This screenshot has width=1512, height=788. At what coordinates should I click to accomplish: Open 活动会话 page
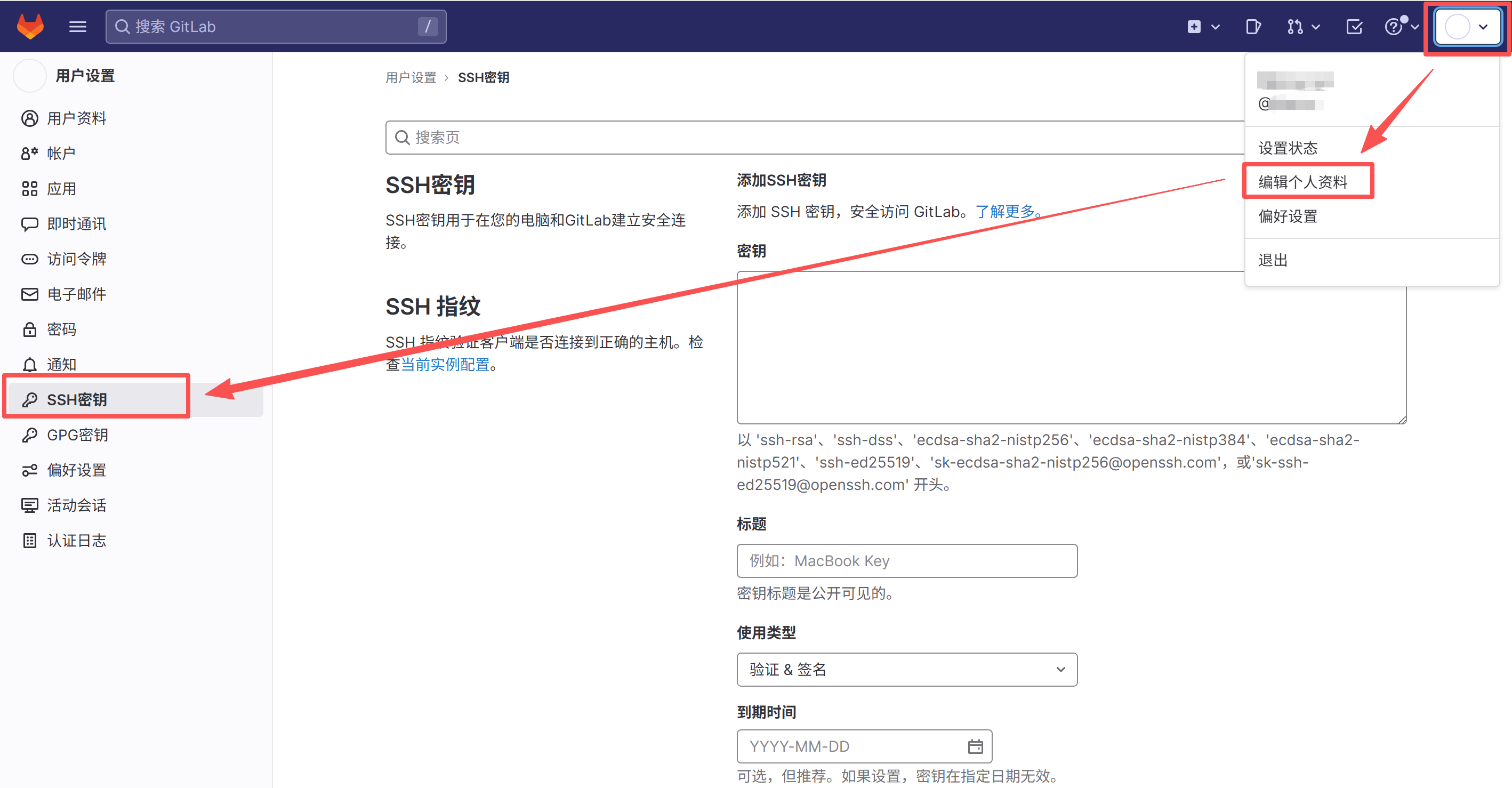click(x=136, y=505)
